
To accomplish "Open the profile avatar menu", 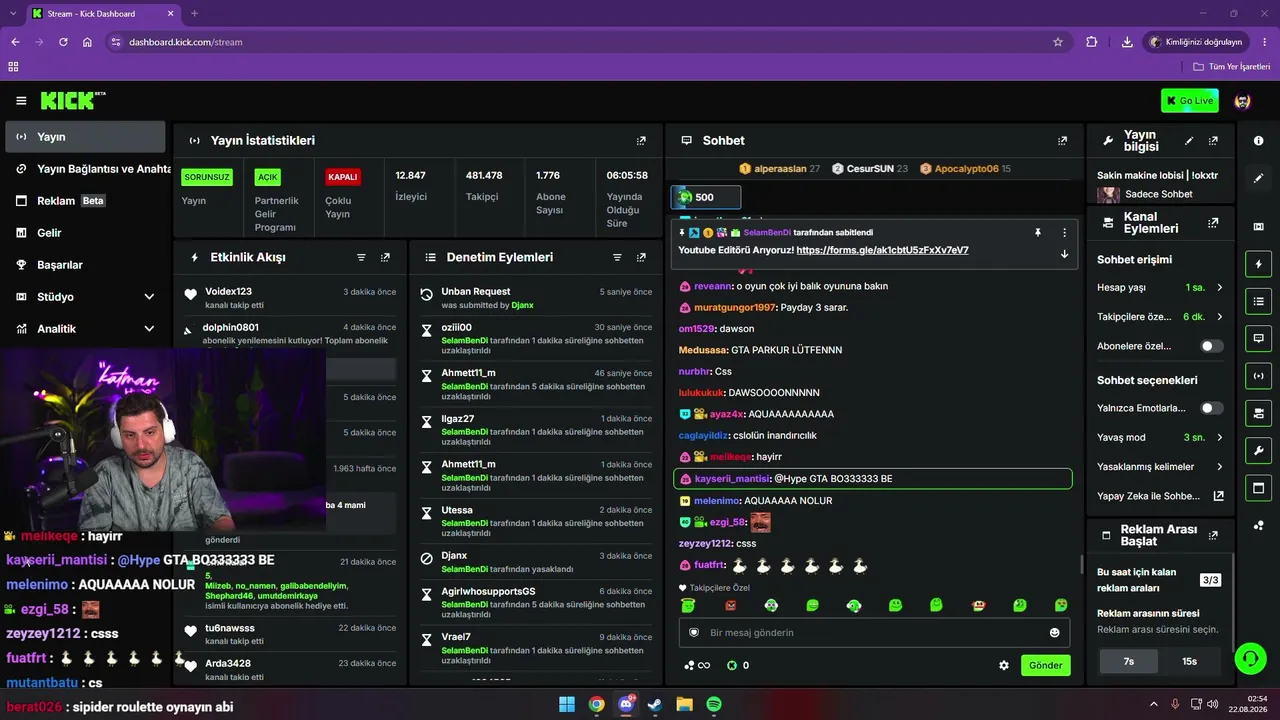I will (x=1243, y=101).
